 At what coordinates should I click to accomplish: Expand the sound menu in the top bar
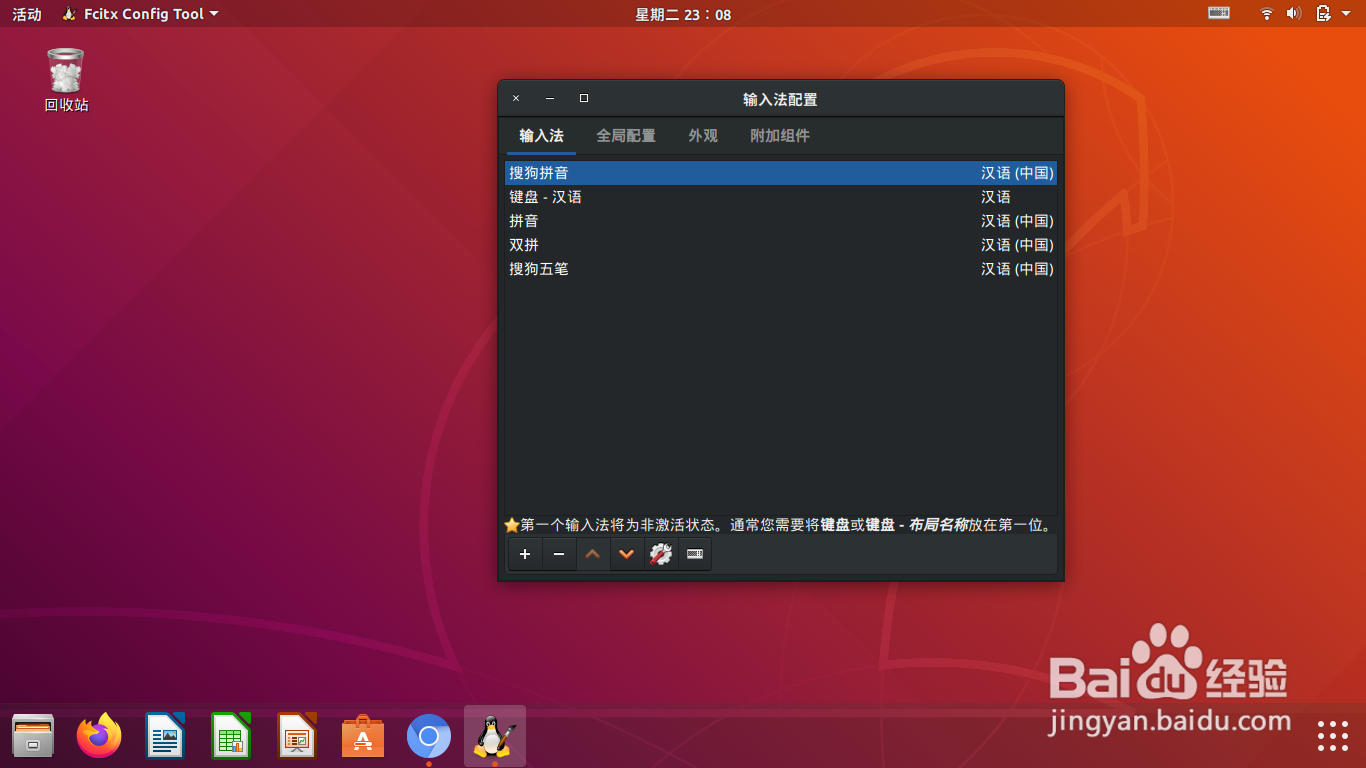click(1293, 14)
